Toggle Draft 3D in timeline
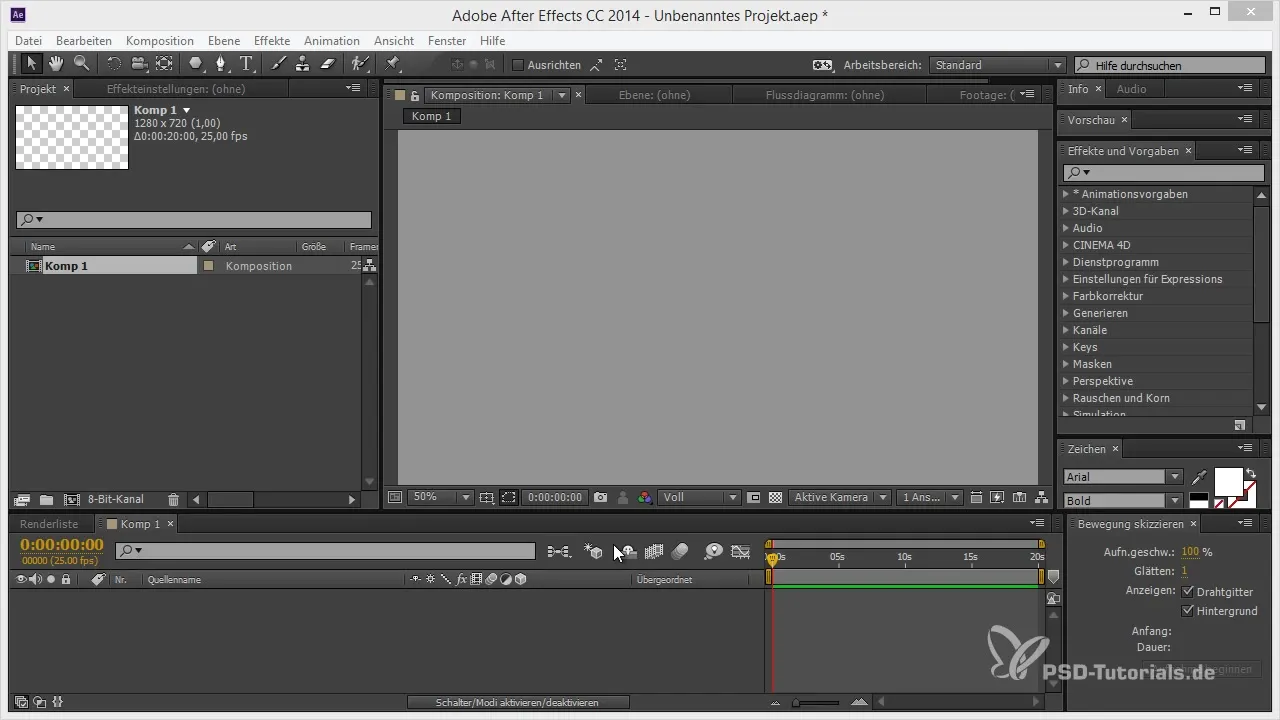Screen dimensions: 1280x720 [x=594, y=551]
